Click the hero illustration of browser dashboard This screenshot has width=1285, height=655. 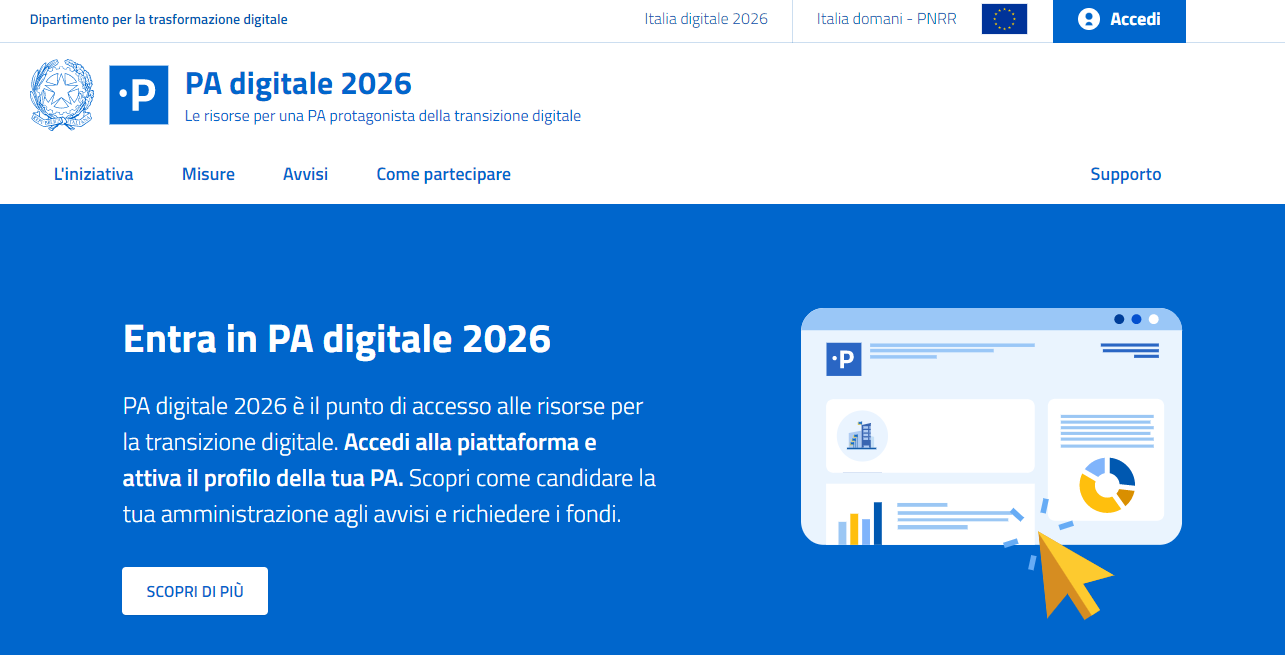[991, 463]
